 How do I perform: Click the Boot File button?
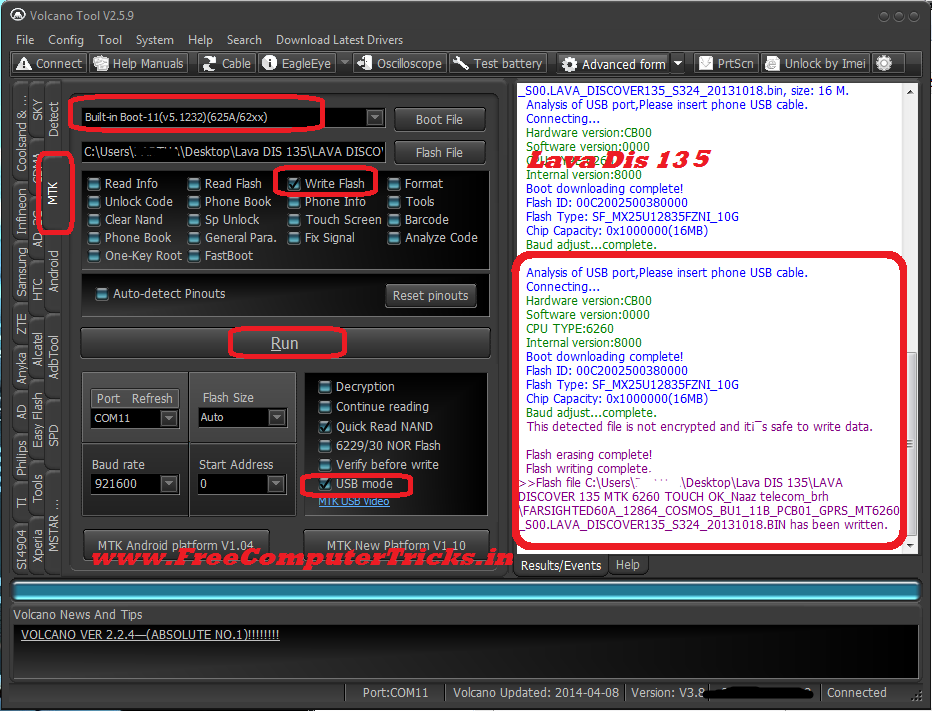pyautogui.click(x=439, y=119)
